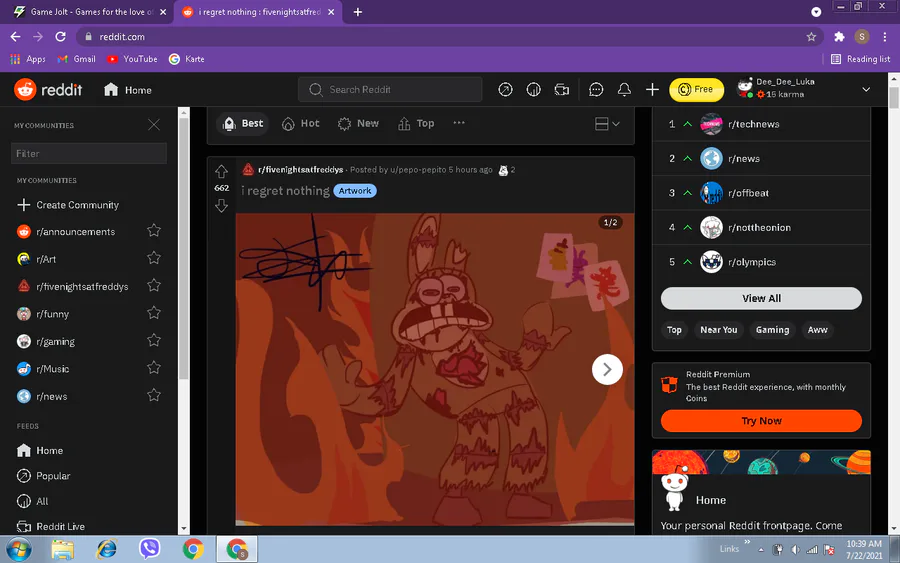
Task: Favorite r/fivenightsatfreddys with star
Action: 154,285
